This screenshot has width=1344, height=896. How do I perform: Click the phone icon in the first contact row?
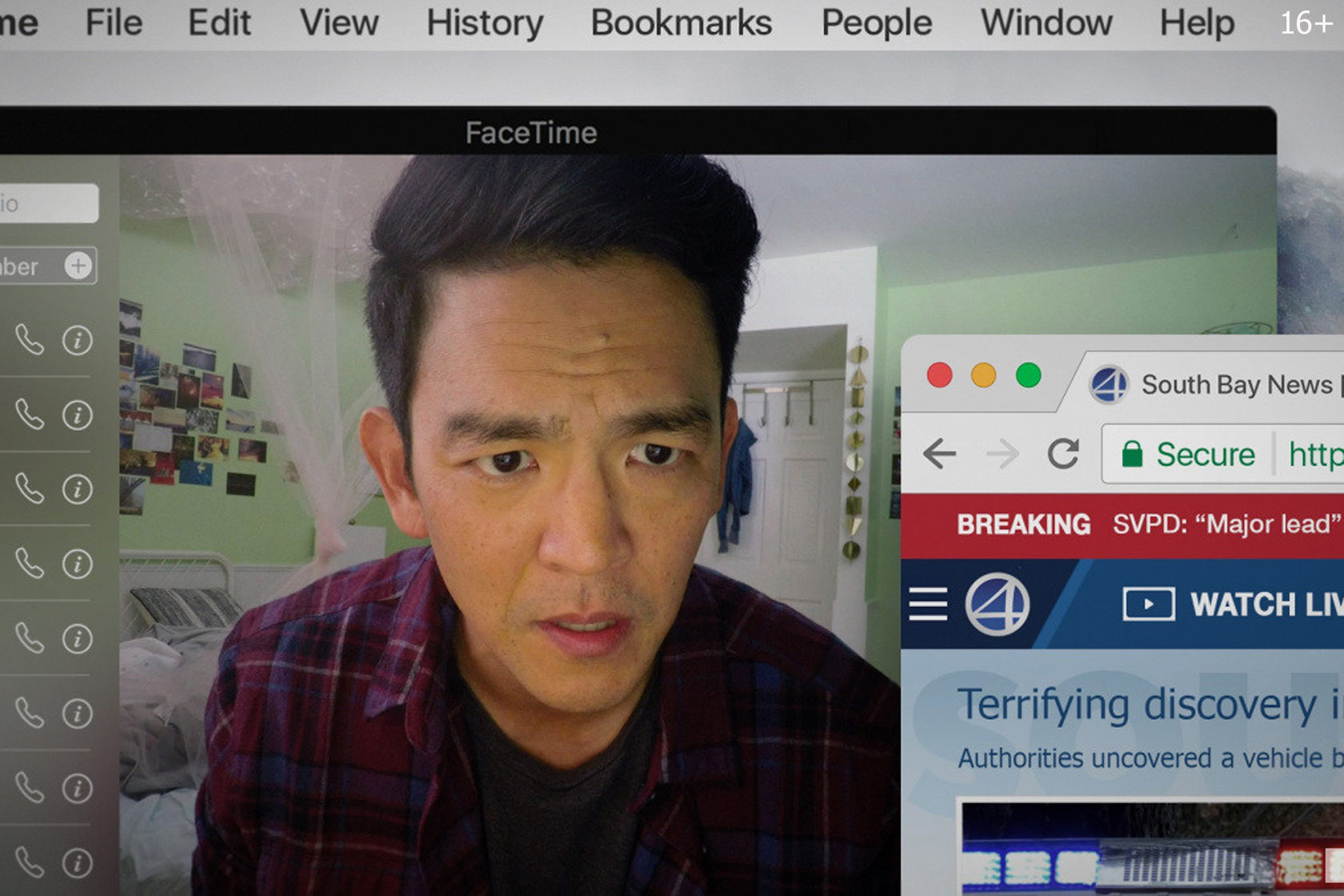coord(30,340)
